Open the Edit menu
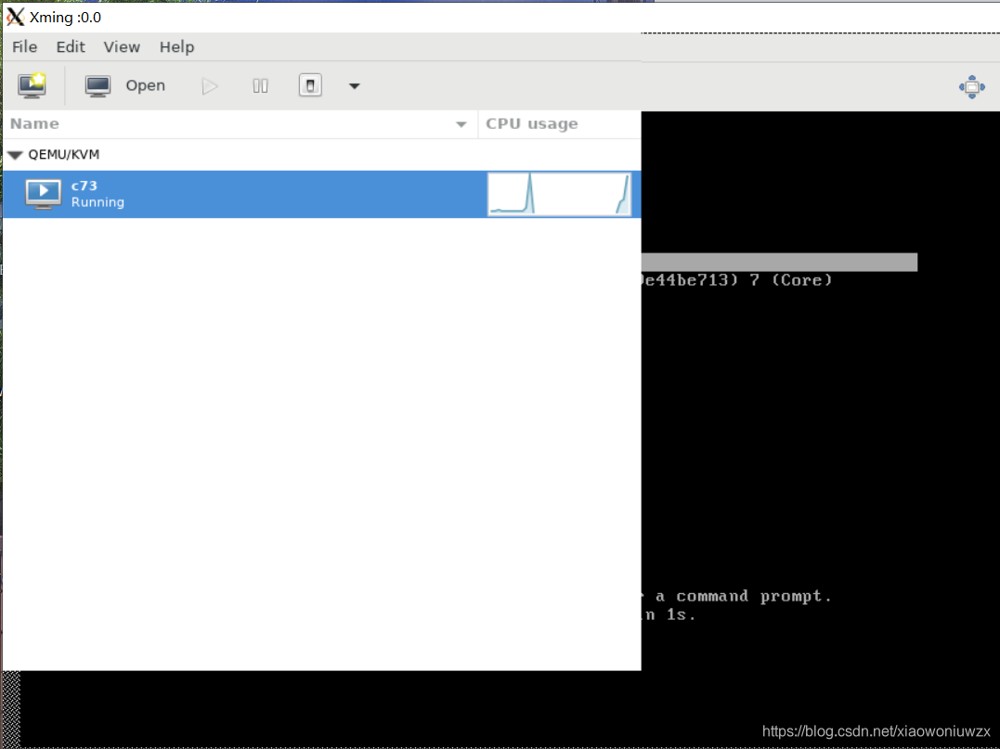This screenshot has height=749, width=1000. pyautogui.click(x=70, y=47)
